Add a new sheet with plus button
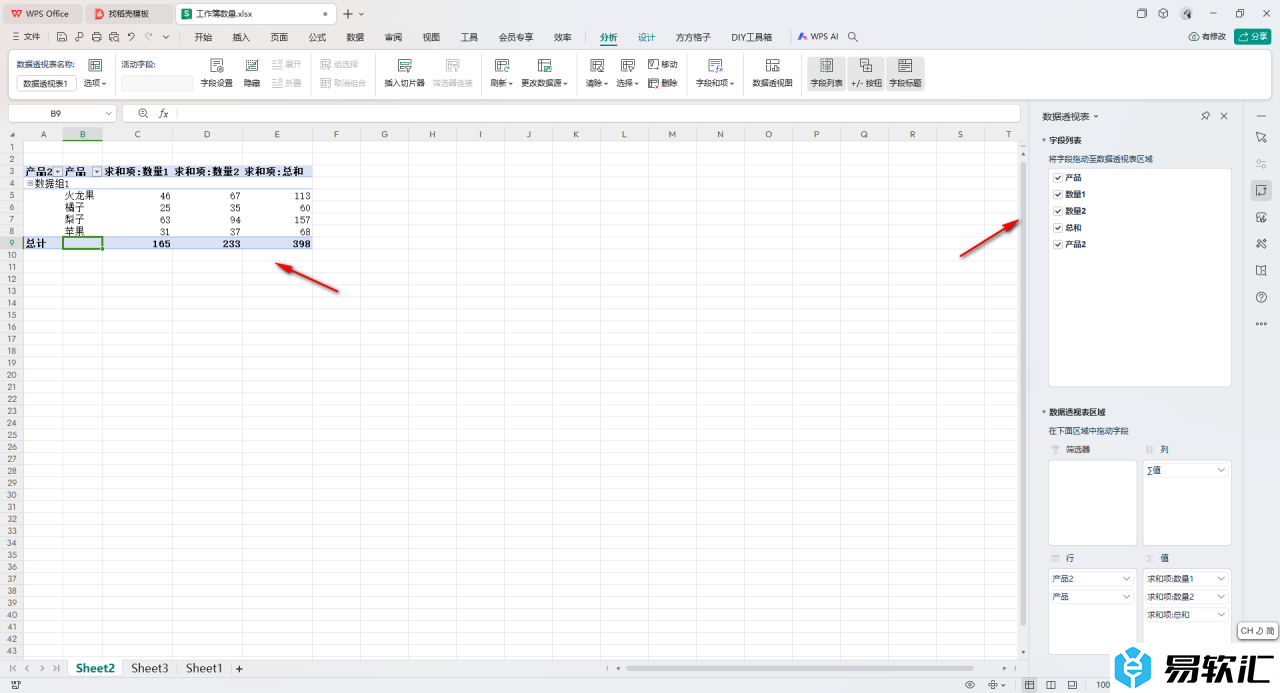Viewport: 1280px width, 693px height. point(239,668)
